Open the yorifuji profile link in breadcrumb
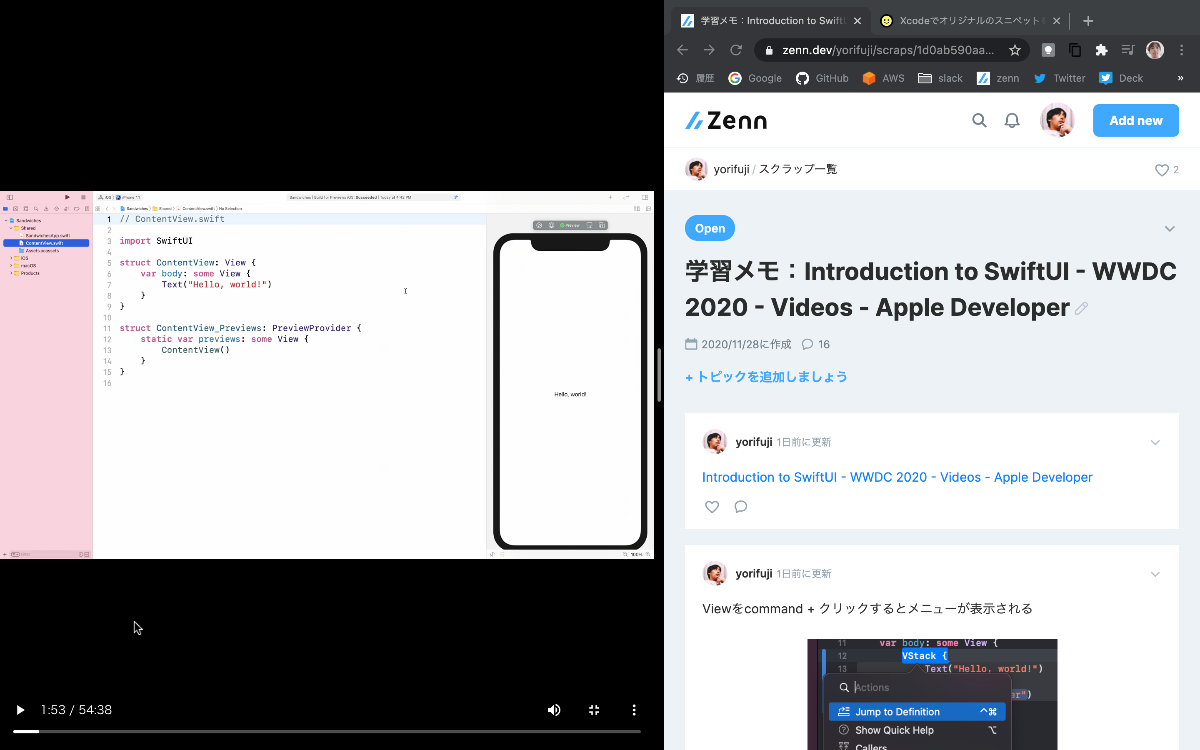 click(732, 170)
